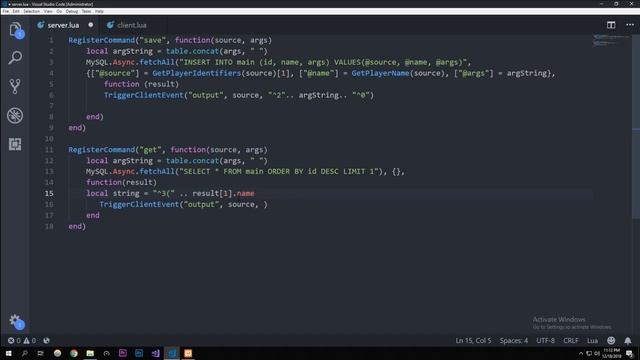Click the unsaved dot on the server.lua tab

[x=91, y=25]
